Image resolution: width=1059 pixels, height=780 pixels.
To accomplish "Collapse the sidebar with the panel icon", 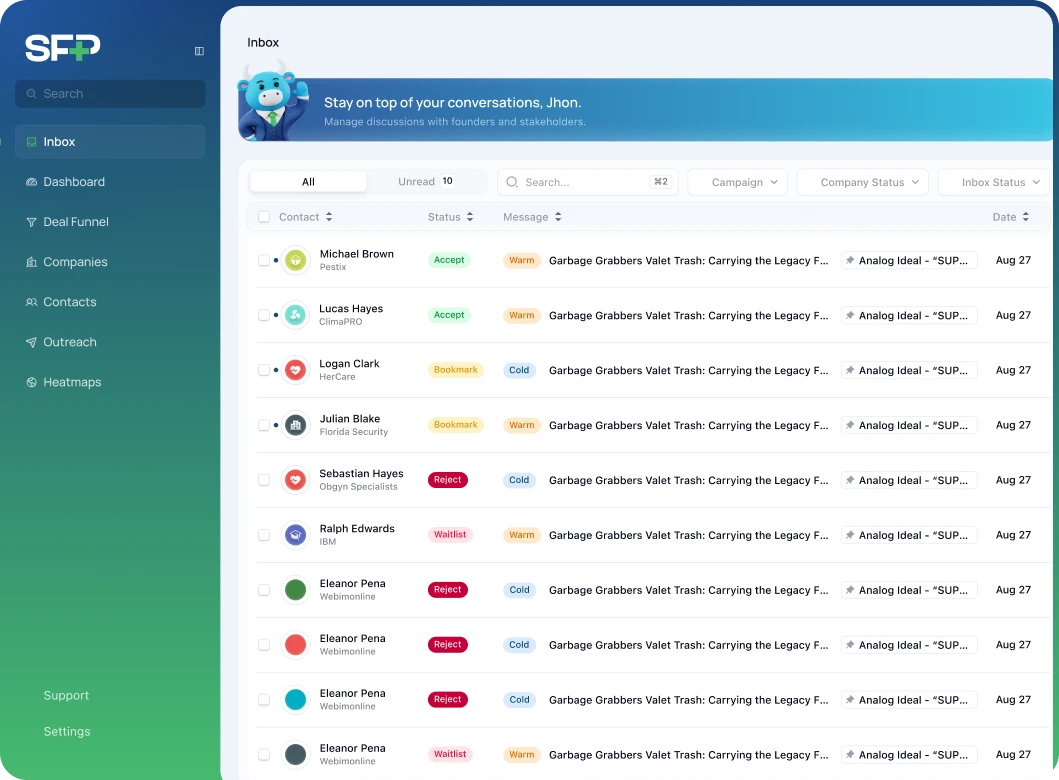I will (199, 51).
